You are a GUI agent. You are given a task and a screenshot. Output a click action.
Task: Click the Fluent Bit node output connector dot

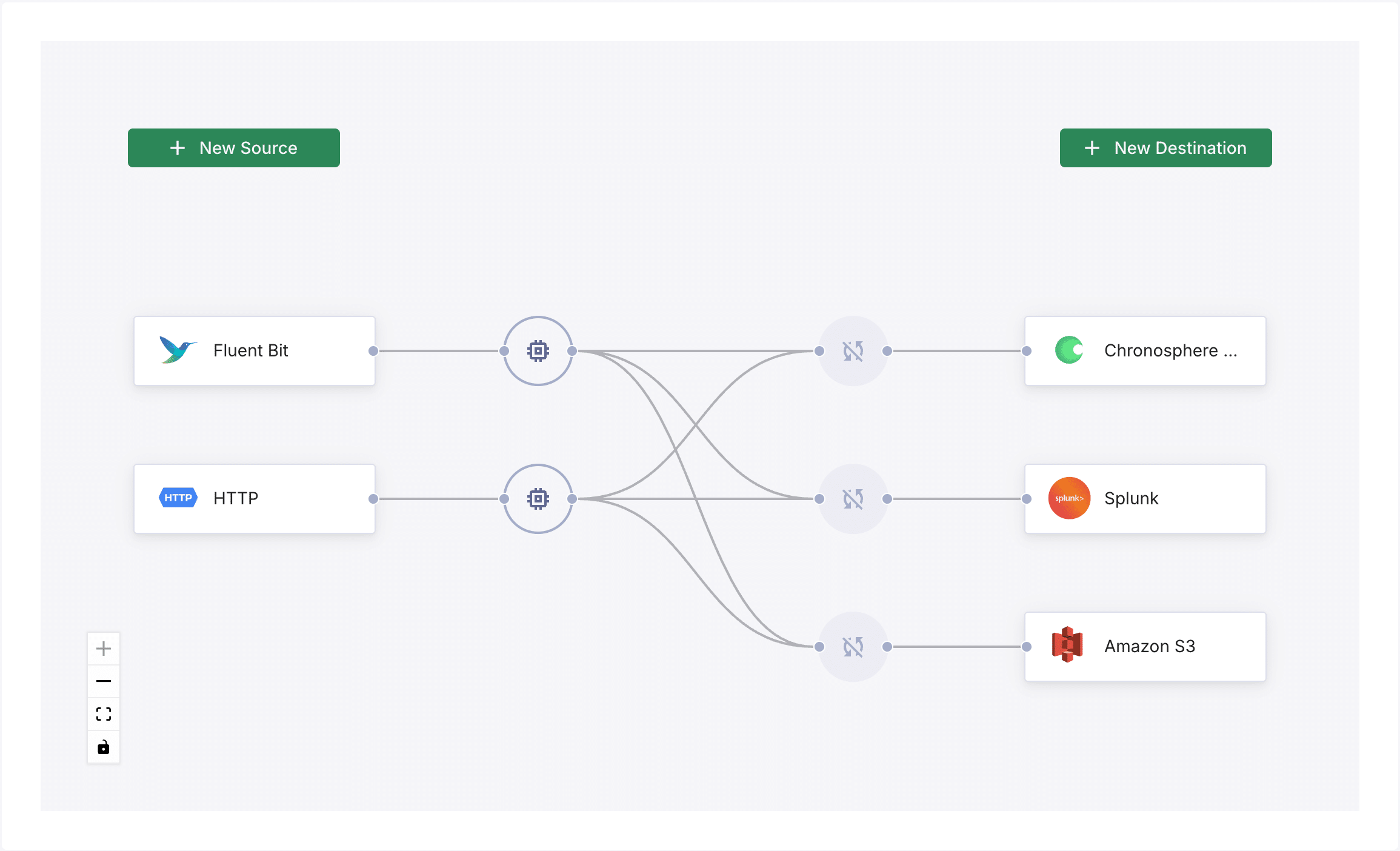pos(373,351)
